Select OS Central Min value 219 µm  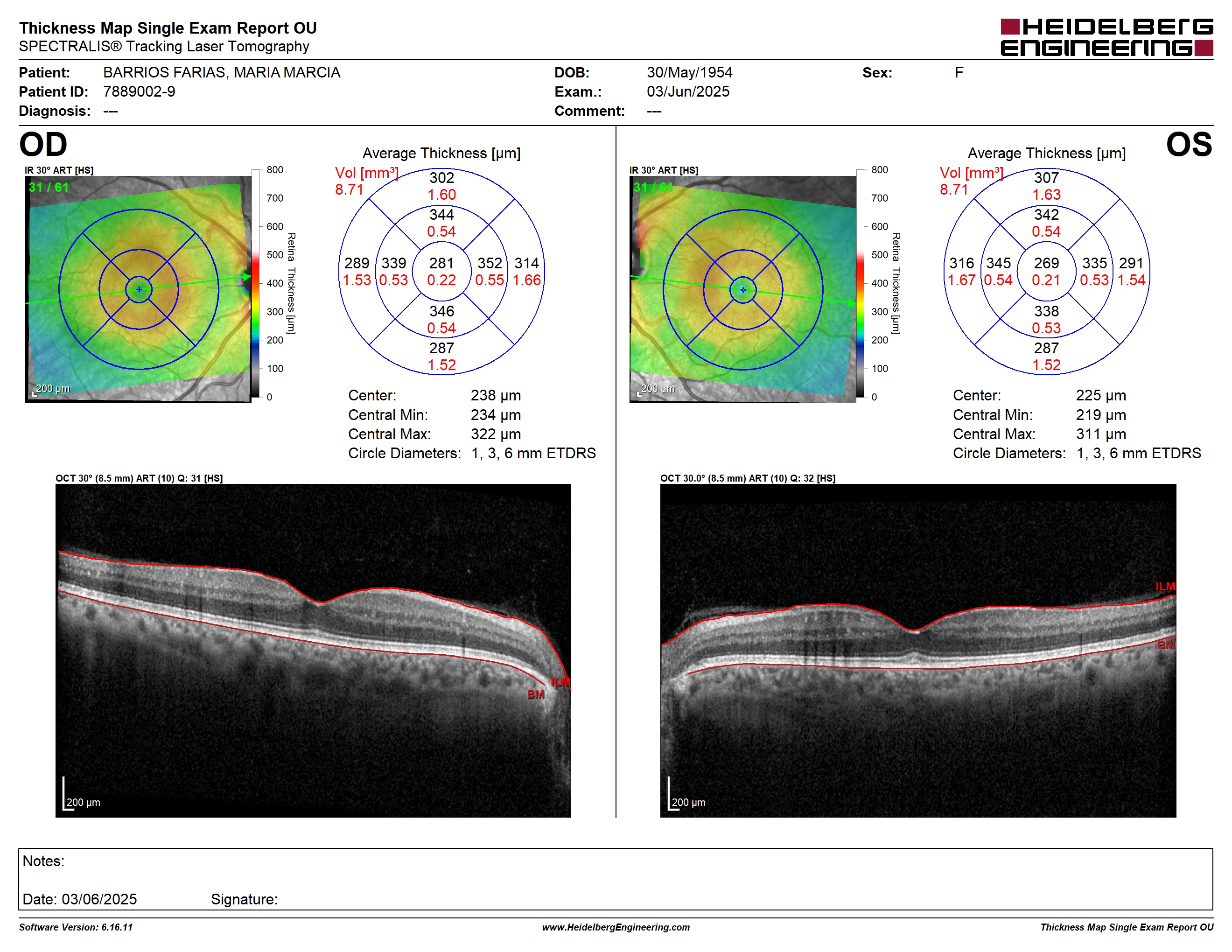(1100, 416)
